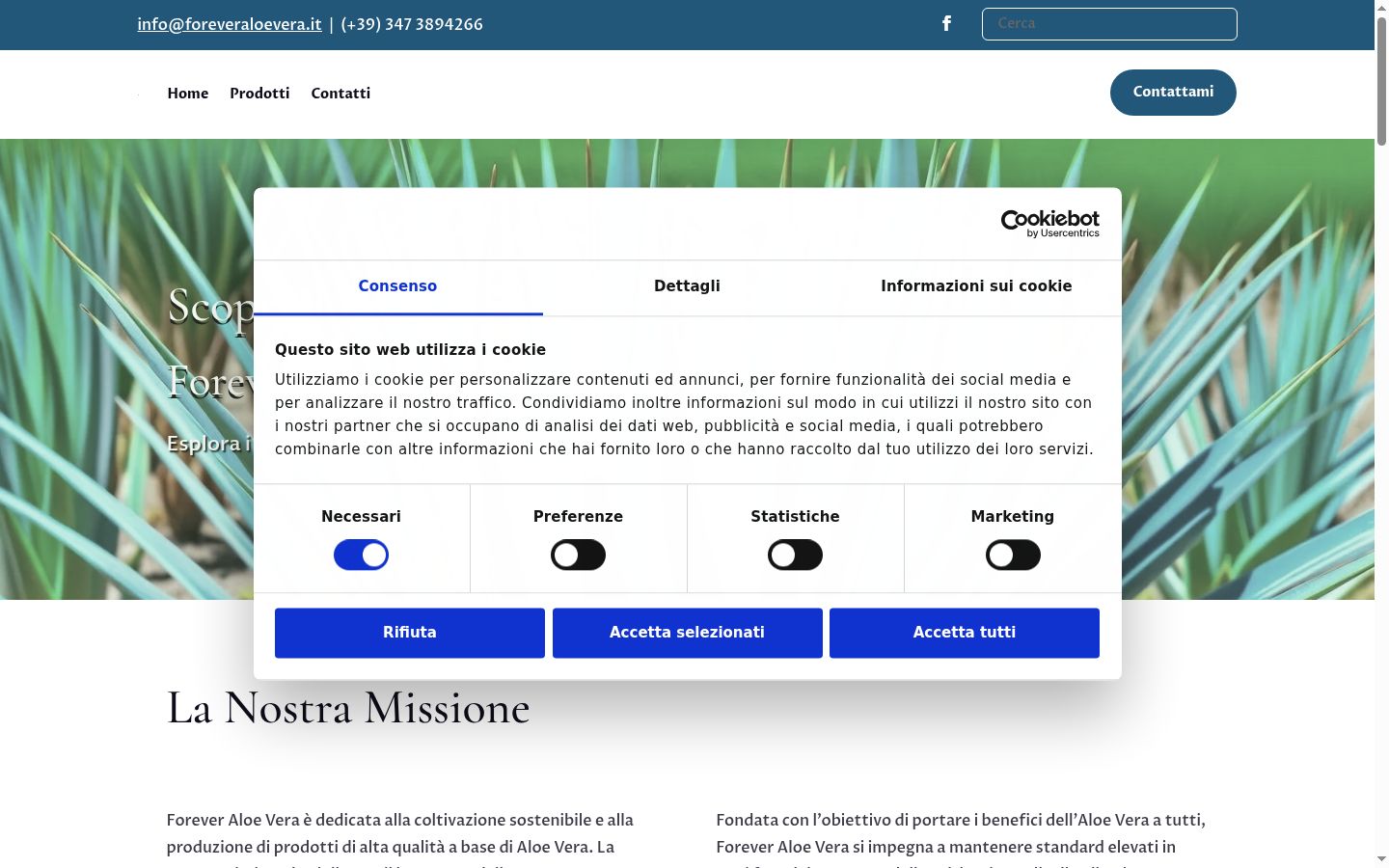Click the Rifiuta button
This screenshot has height=868, width=1389.
410,633
